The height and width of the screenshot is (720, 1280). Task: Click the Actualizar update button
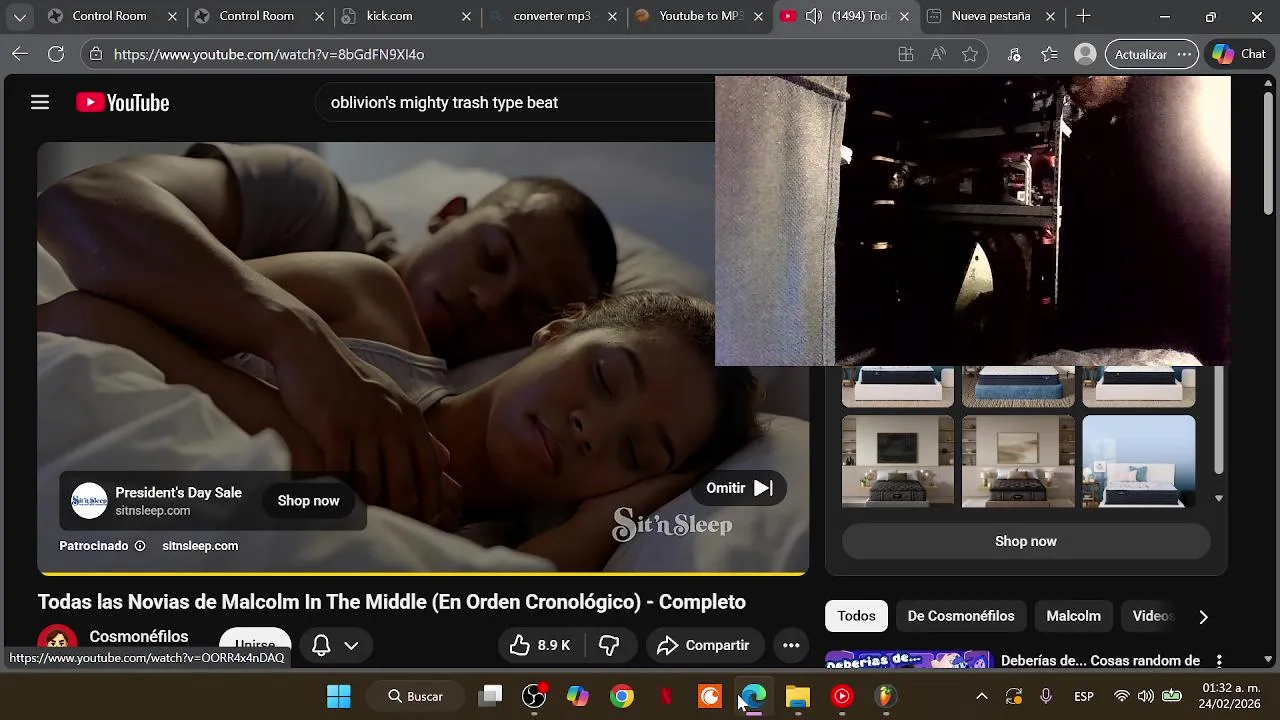coord(1141,54)
